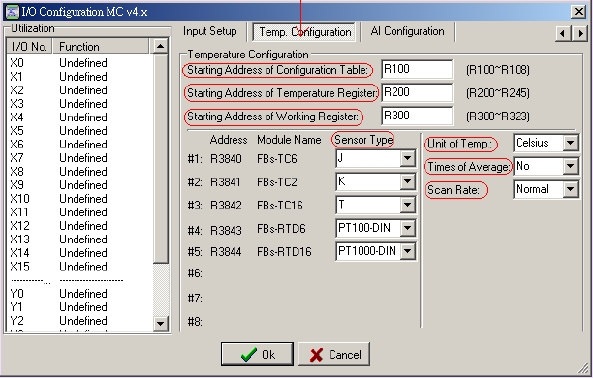Select the Y0 row in Utilization list
Screen dimensions: 593x378
(x=79, y=294)
